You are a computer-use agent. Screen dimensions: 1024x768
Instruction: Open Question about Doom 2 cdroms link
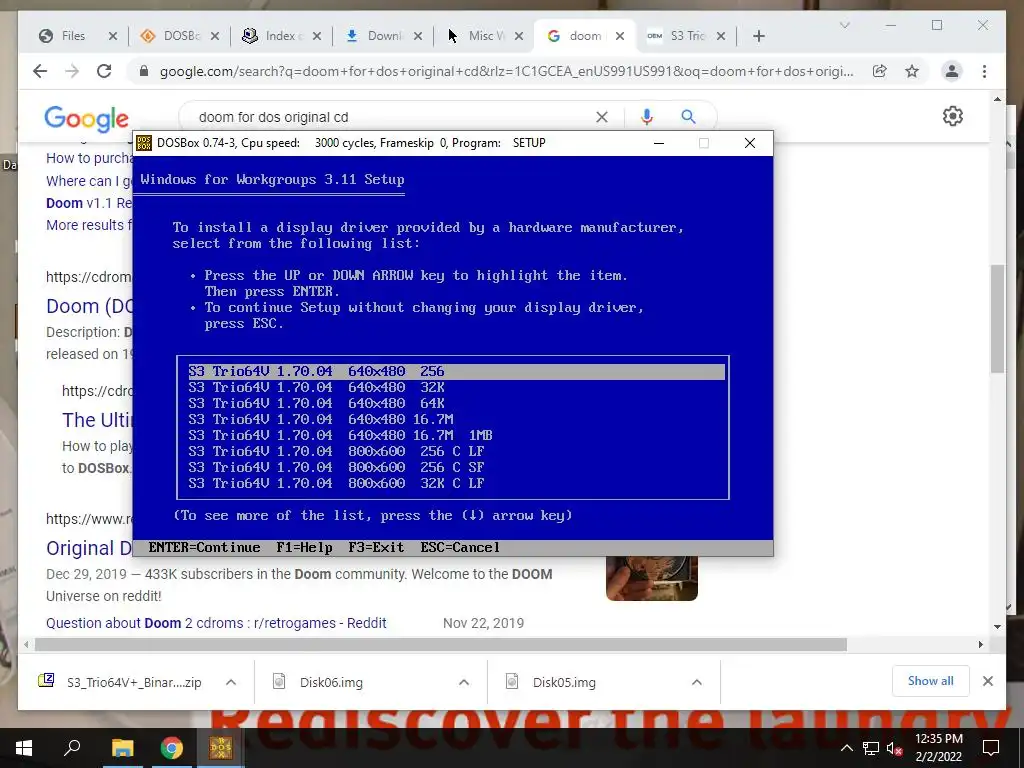point(216,623)
